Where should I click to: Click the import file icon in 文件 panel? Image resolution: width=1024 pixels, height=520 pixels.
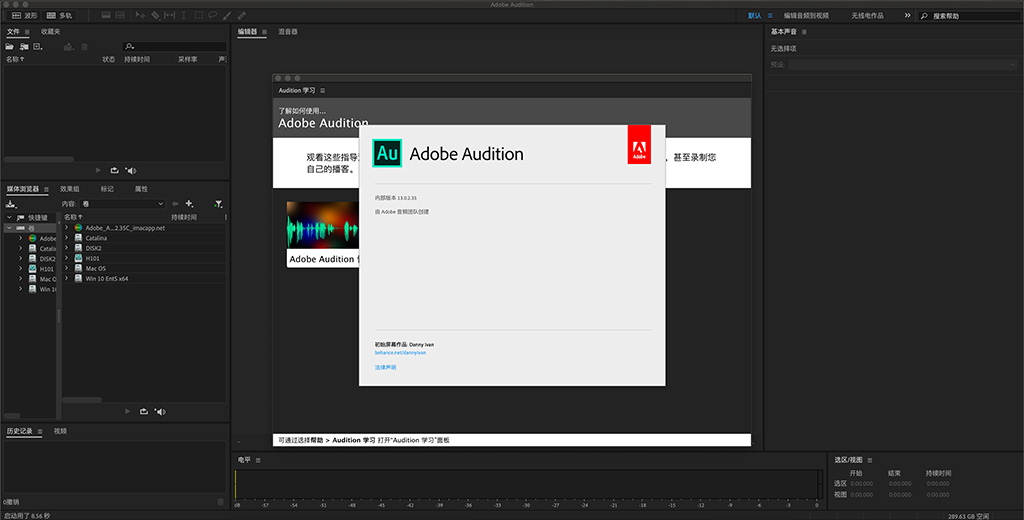click(x=24, y=46)
